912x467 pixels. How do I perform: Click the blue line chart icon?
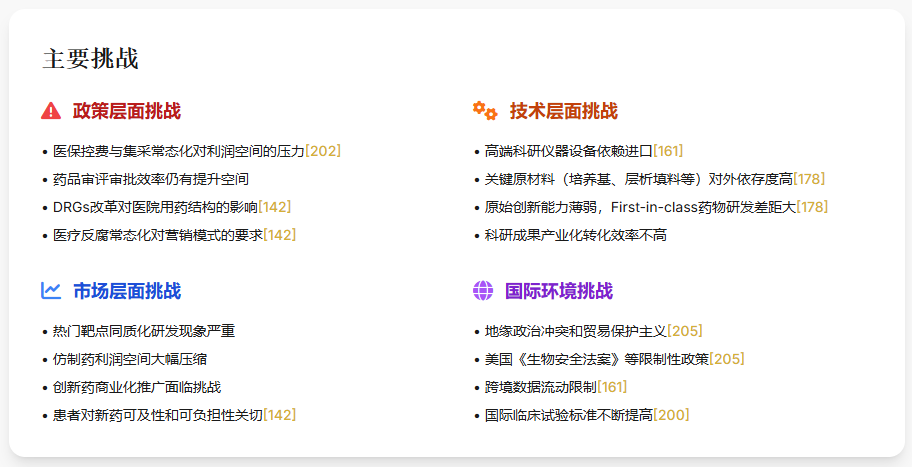coord(51,290)
